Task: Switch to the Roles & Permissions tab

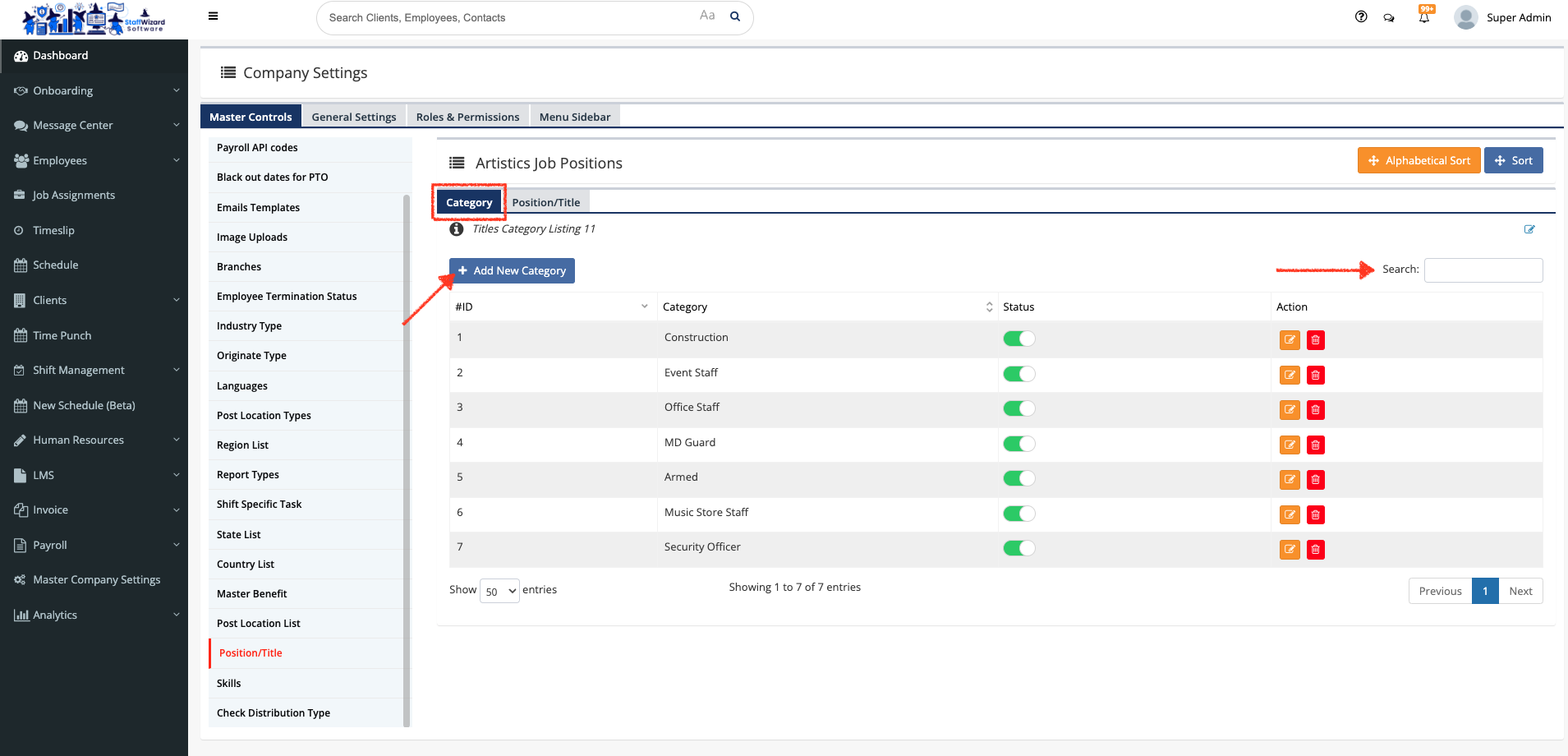Action: tap(467, 117)
